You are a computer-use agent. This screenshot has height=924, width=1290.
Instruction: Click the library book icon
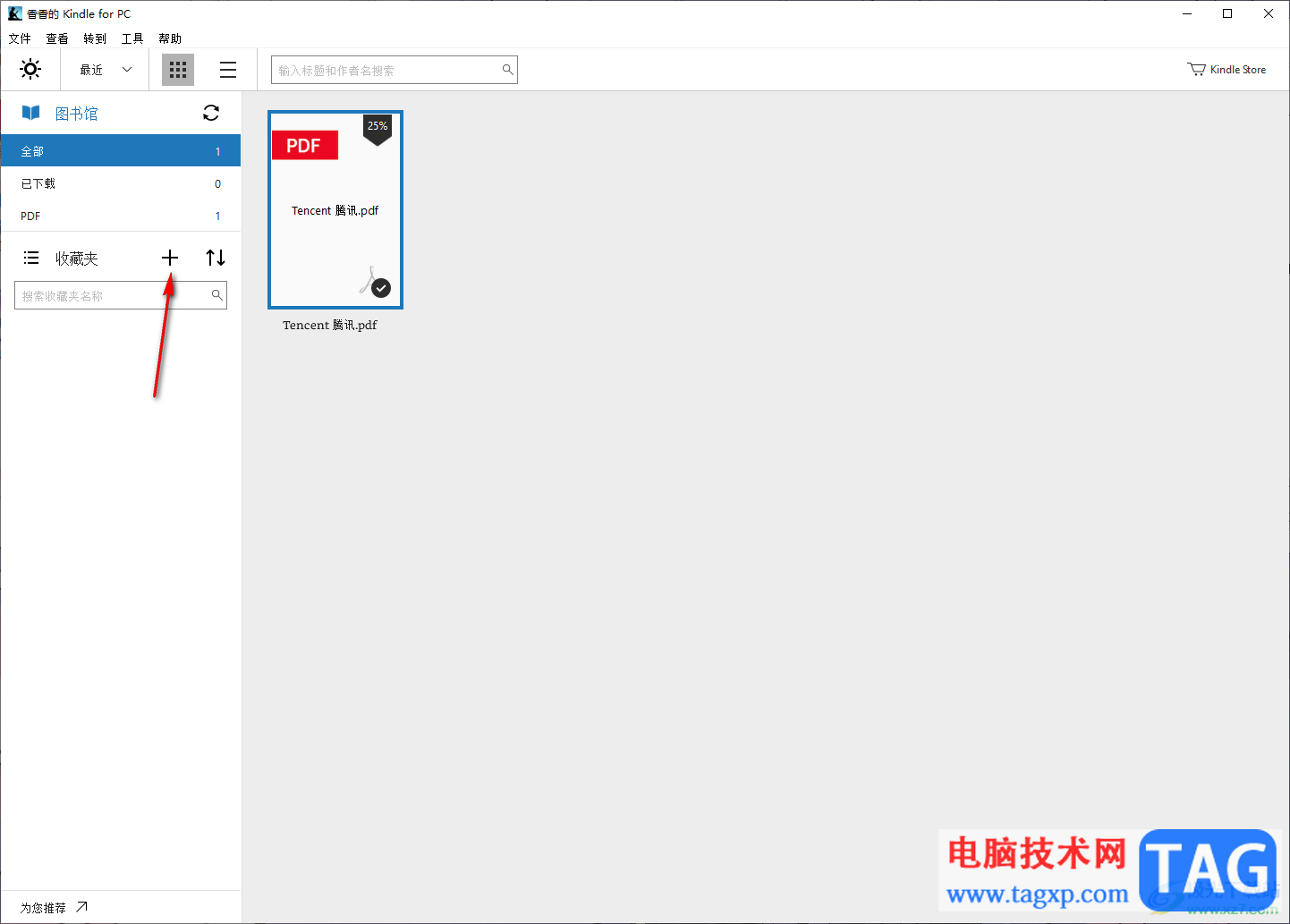[x=30, y=113]
